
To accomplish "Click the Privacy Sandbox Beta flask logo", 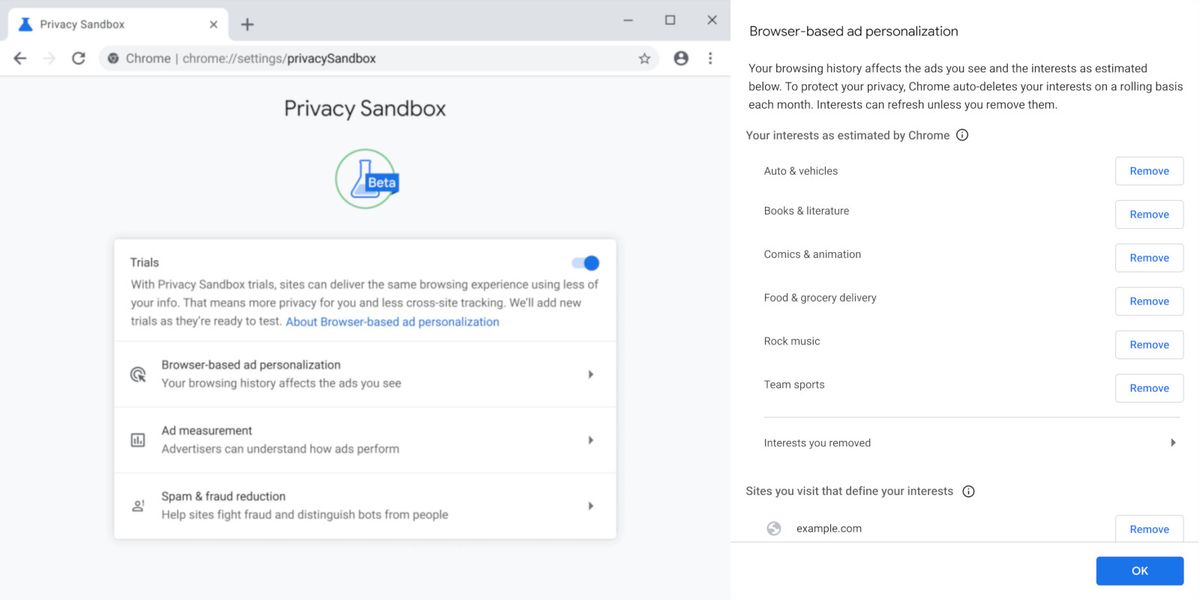I will (366, 178).
